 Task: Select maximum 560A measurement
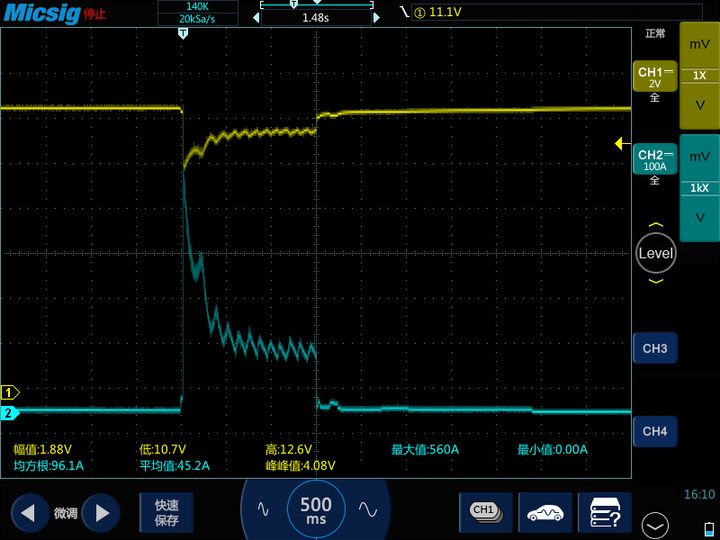tap(425, 450)
